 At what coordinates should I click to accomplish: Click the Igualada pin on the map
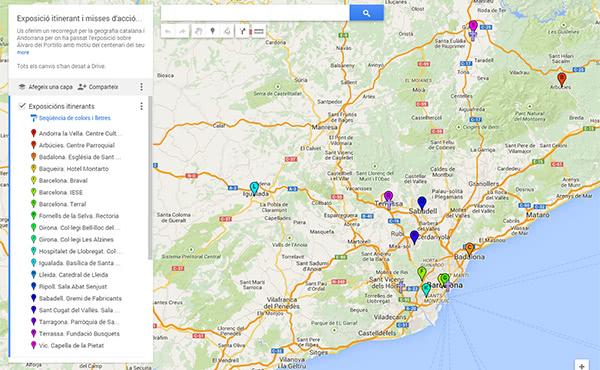click(x=254, y=188)
